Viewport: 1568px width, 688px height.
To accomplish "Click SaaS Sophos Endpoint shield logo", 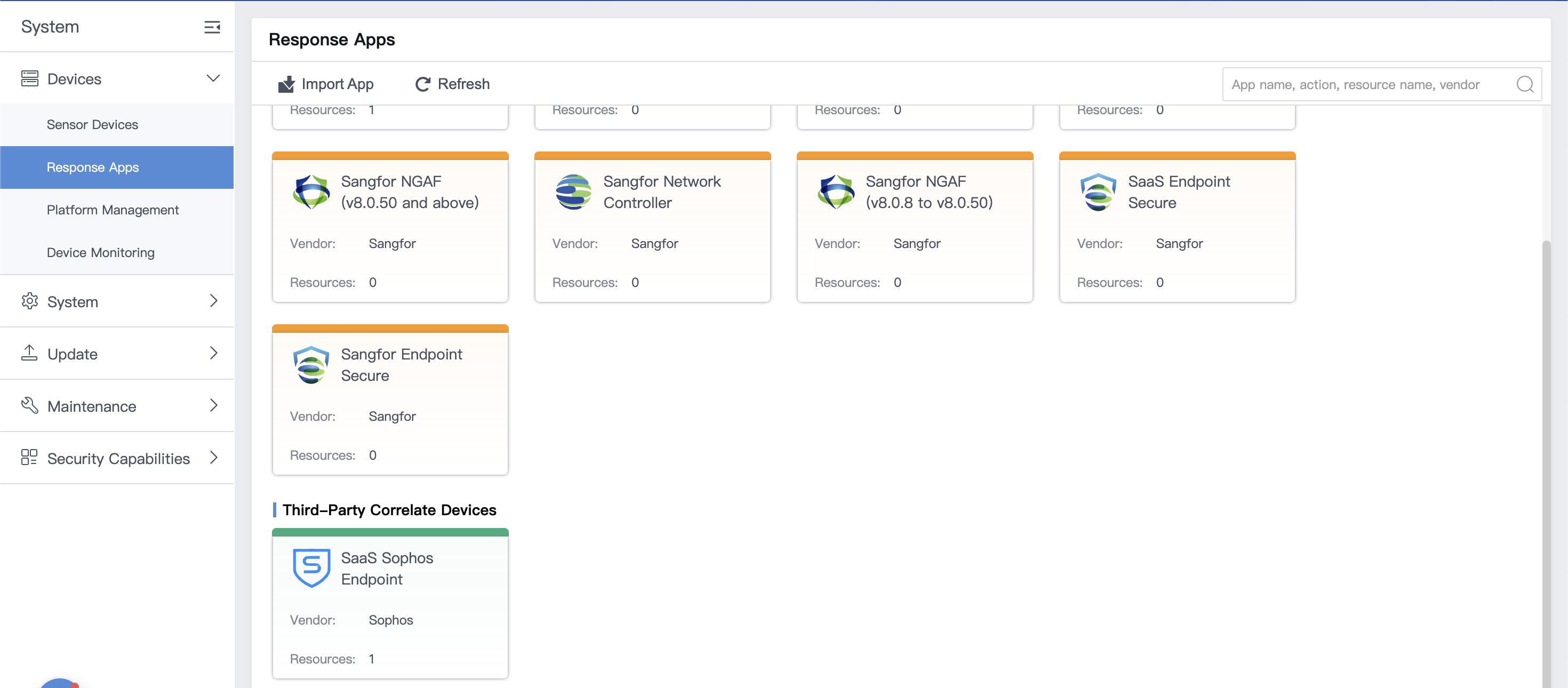I will 311,568.
